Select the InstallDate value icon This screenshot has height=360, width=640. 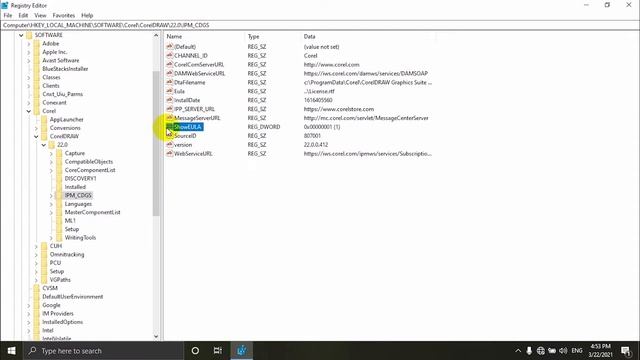coord(169,100)
